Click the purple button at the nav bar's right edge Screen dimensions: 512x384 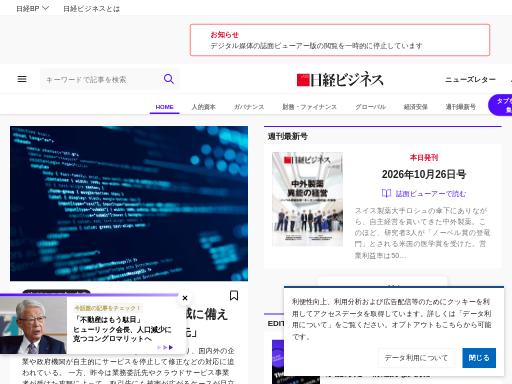pyautogui.click(x=500, y=105)
